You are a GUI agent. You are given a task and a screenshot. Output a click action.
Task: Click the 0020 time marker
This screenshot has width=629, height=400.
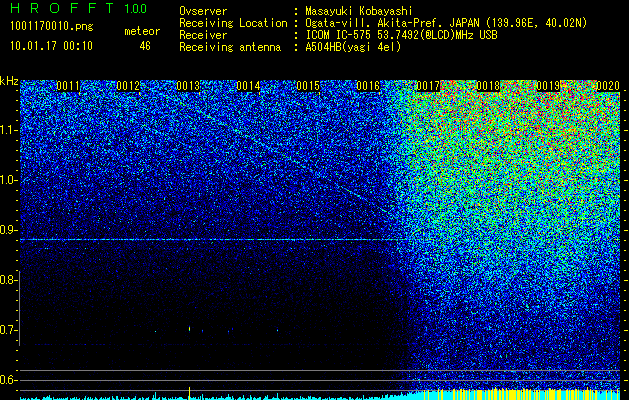click(x=608, y=86)
